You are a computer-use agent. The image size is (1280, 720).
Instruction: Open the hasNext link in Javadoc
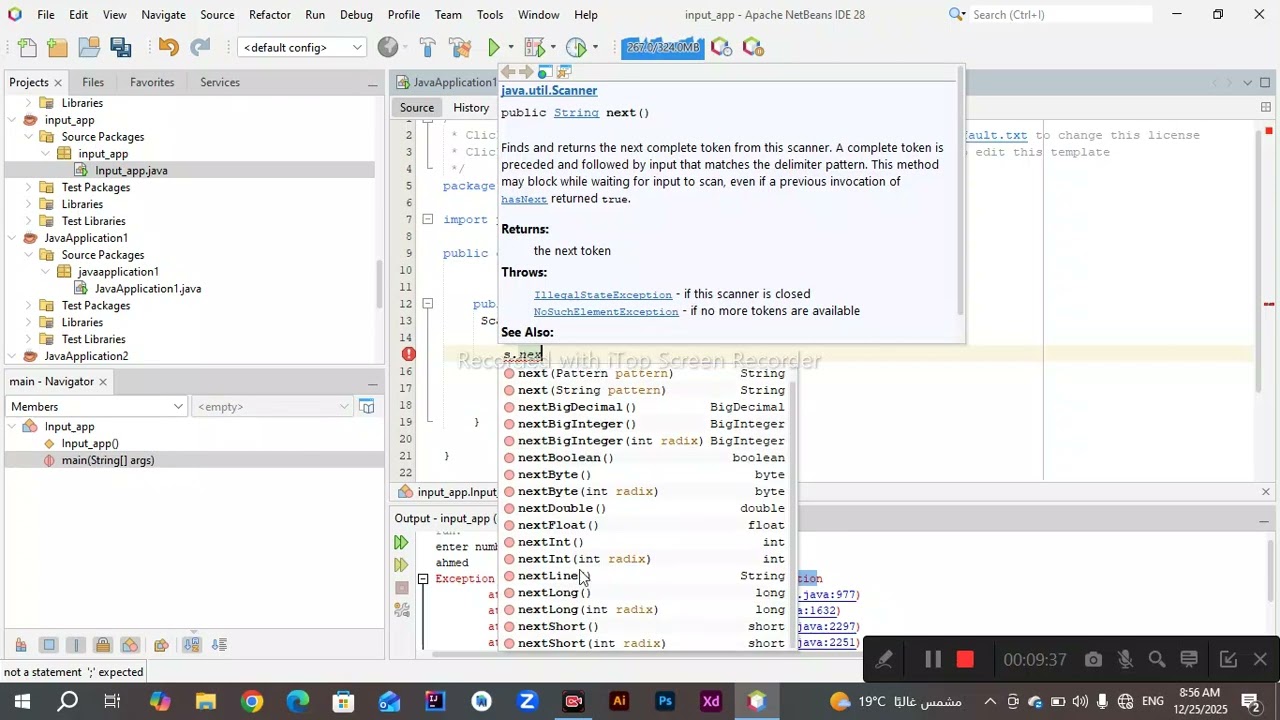pyautogui.click(x=524, y=199)
